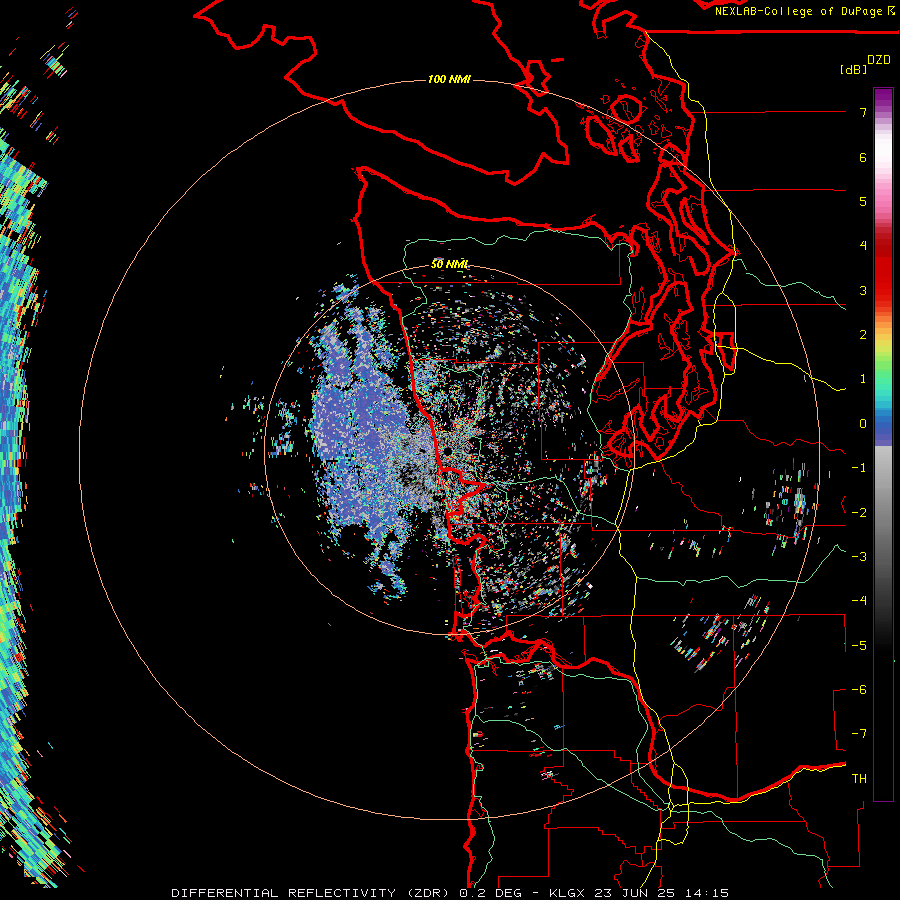Click the 14:15 timestamp
This screenshot has width=900, height=900.
(709, 893)
